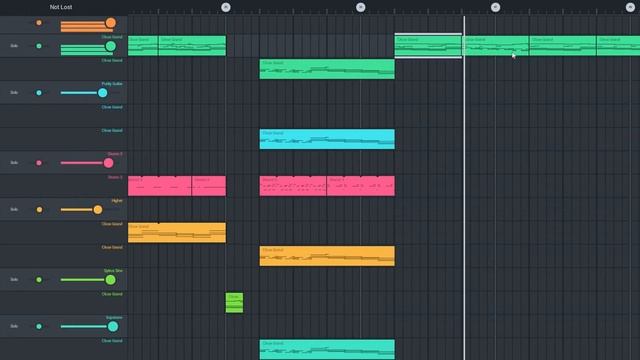The width and height of the screenshot is (640, 360).
Task: Select the first orange clip at track start
Action: point(177,233)
